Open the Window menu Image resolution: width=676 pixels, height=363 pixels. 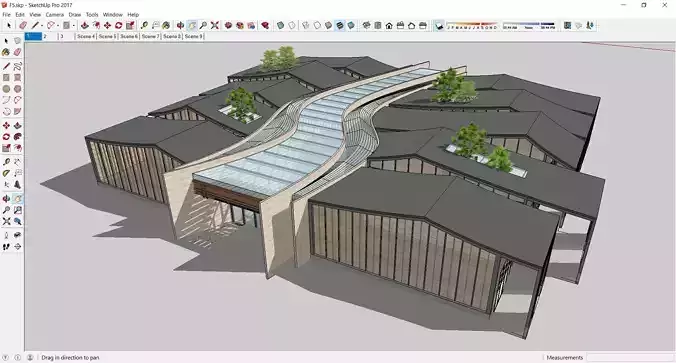click(113, 14)
